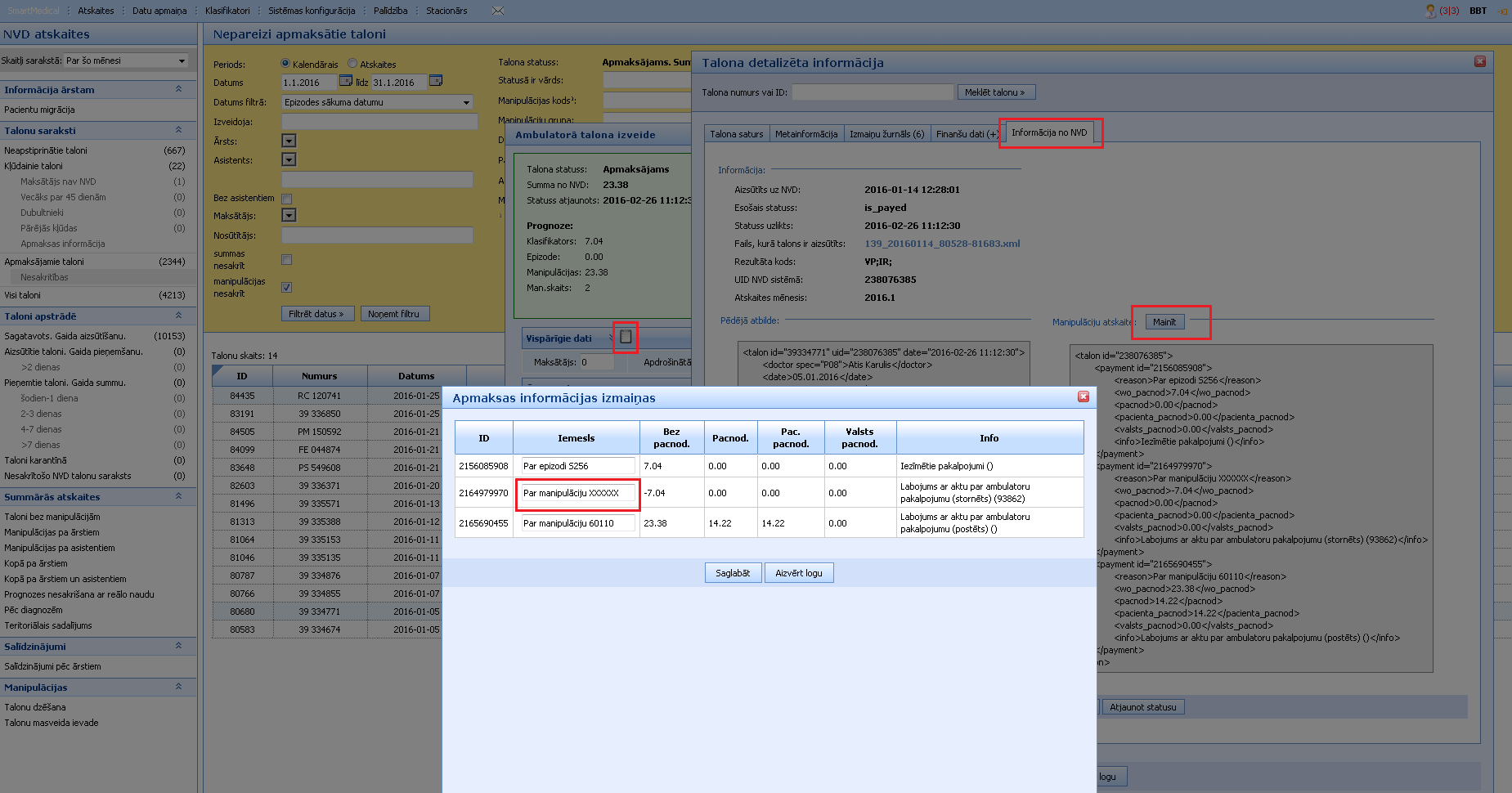Open calendar picker for end date 31.1.2016
The width and height of the screenshot is (1512, 793).
click(x=436, y=81)
